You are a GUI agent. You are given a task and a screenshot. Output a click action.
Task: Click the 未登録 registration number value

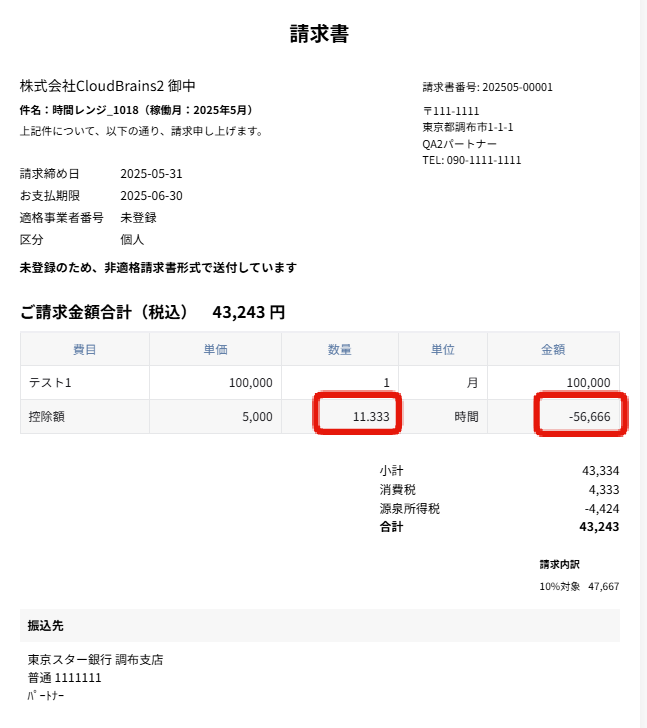[138, 217]
